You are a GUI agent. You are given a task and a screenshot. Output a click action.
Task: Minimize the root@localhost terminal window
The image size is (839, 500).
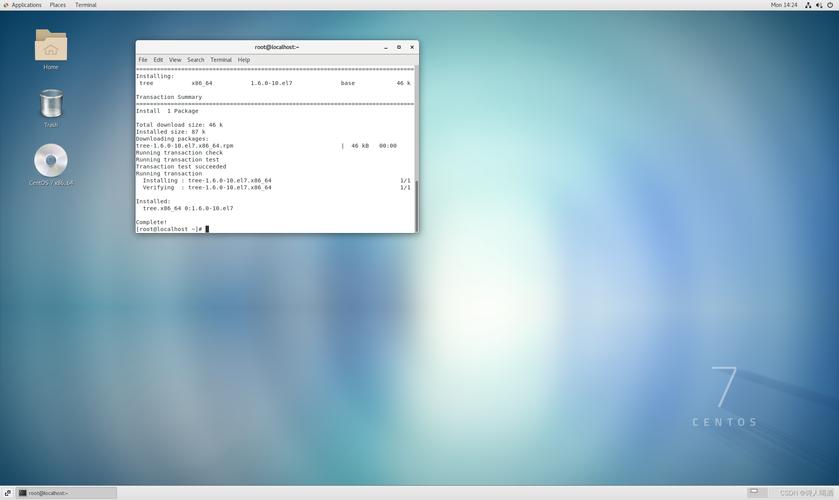[x=386, y=47]
